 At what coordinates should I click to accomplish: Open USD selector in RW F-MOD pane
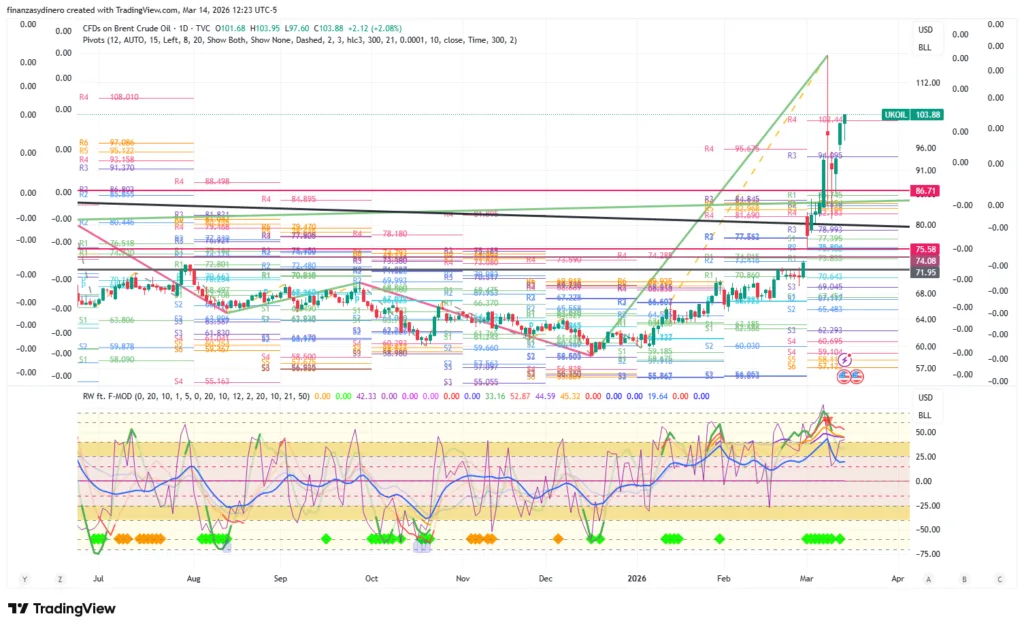925,397
